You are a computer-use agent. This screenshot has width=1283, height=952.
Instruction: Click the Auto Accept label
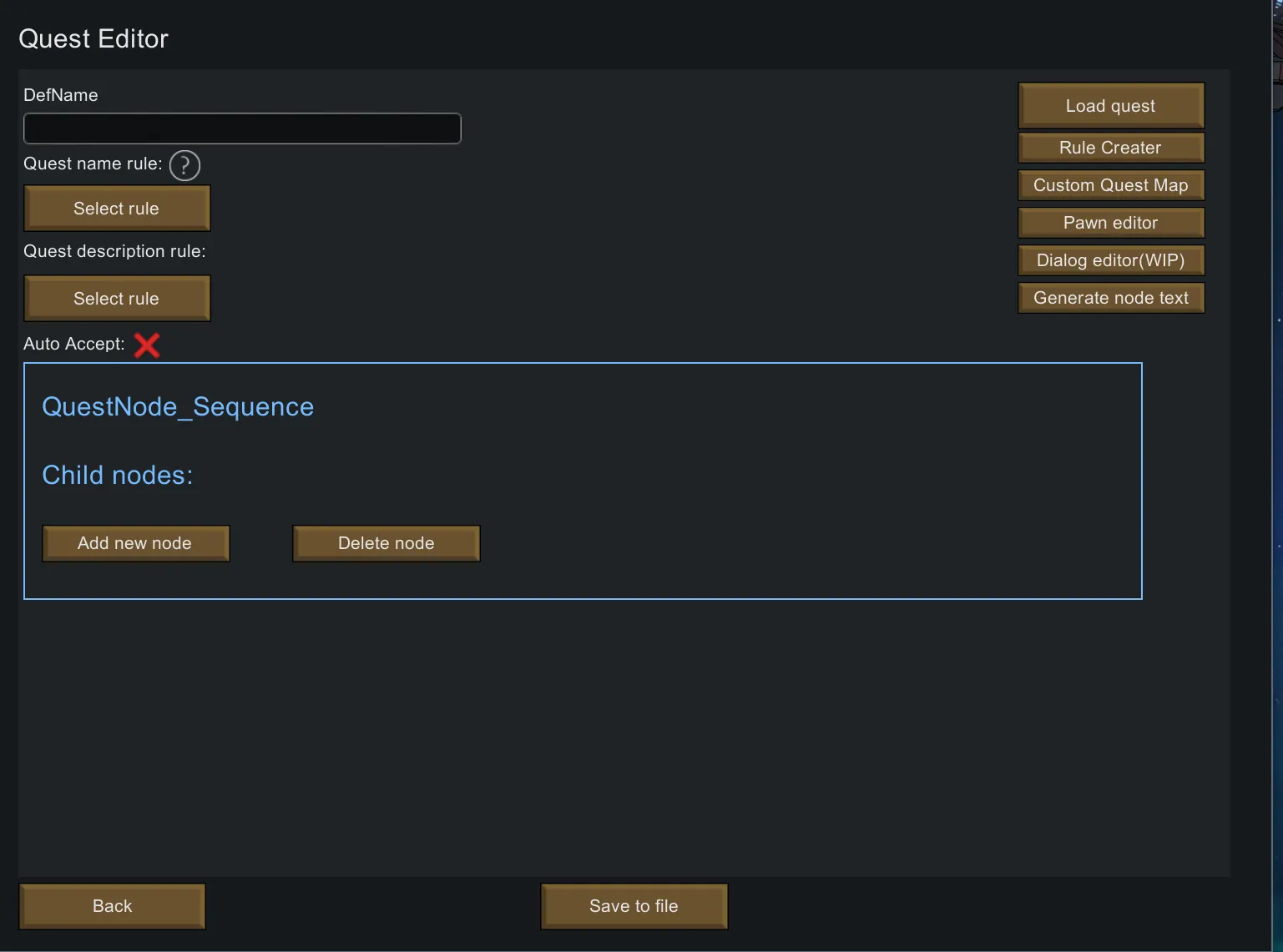73,344
